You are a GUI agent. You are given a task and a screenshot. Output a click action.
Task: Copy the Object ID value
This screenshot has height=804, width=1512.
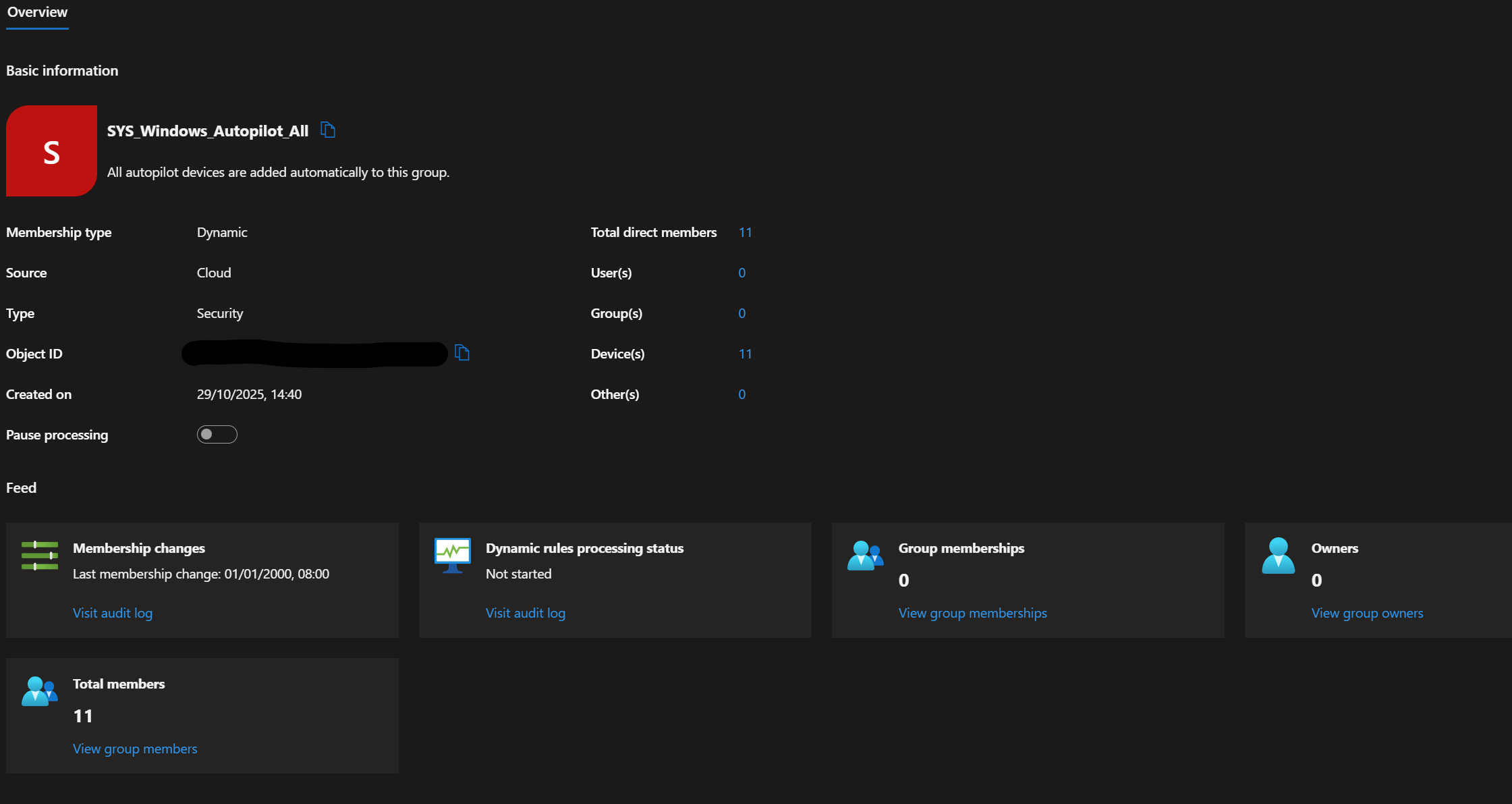tap(461, 352)
